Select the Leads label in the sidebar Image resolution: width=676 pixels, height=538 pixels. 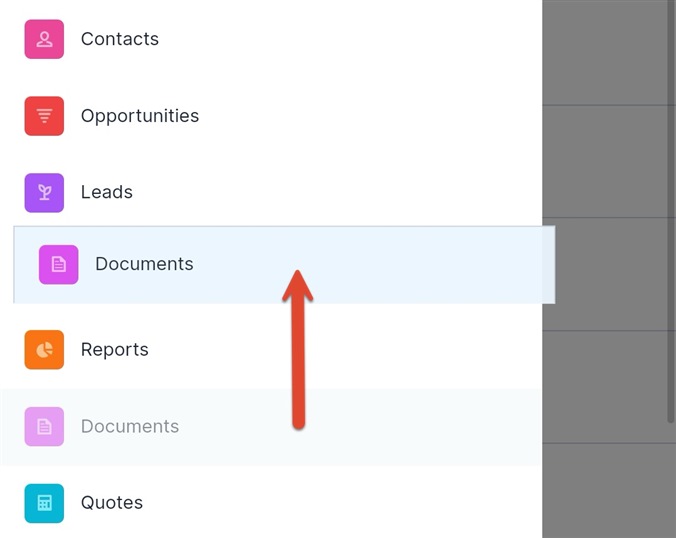pos(107,192)
